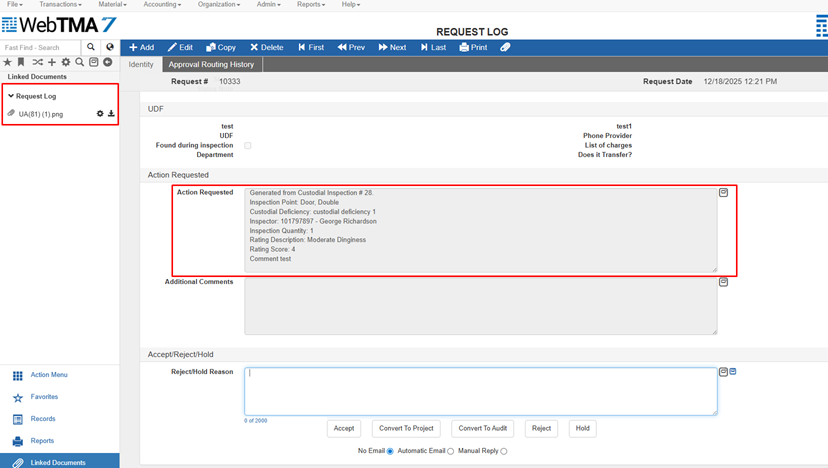This screenshot has width=828, height=468.
Task: Click the Convert To Project button
Action: click(405, 428)
